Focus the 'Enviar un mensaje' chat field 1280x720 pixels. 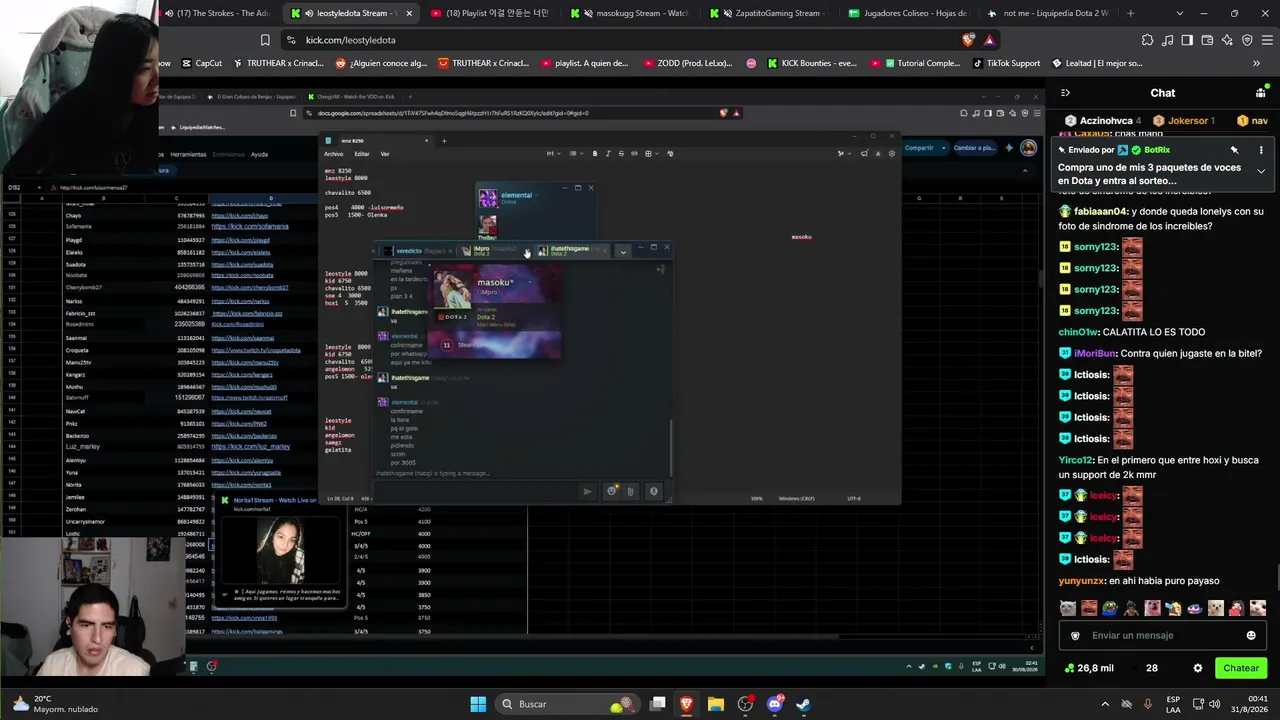click(1163, 635)
